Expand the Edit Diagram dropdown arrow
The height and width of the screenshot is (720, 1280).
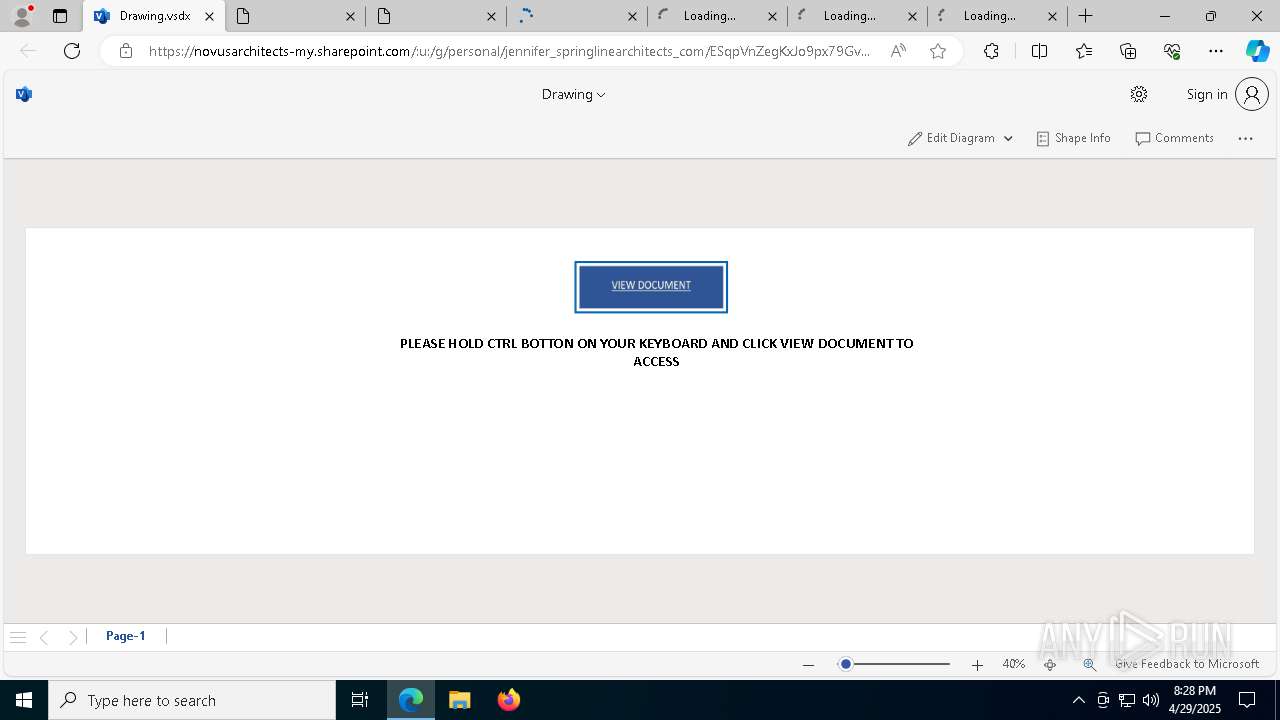[1008, 139]
